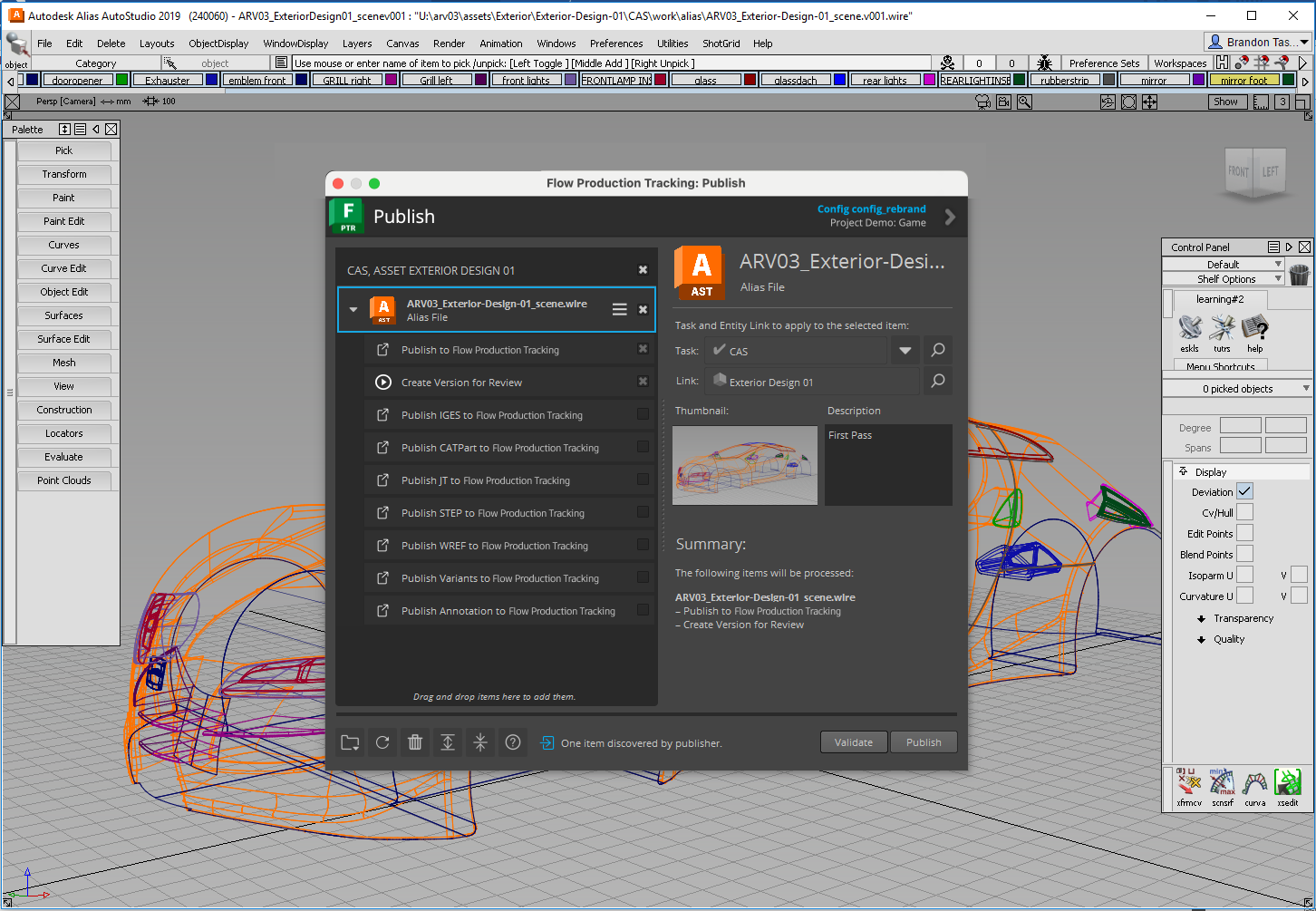Click the Control Panel trash can icon
Screen dimensions: 1316x911
pos(1300,274)
